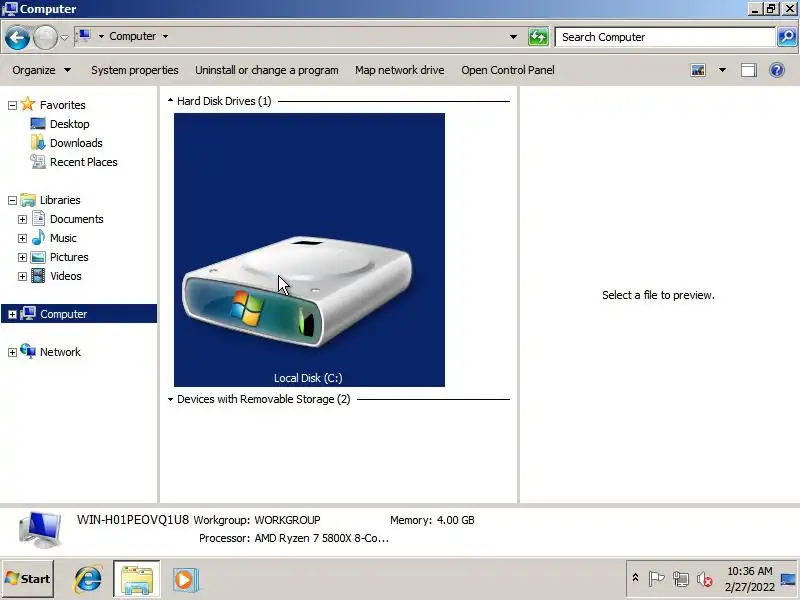Image resolution: width=800 pixels, height=600 pixels.
Task: Select the Local Disk (C:) drive thumbnail
Action: coord(309,250)
